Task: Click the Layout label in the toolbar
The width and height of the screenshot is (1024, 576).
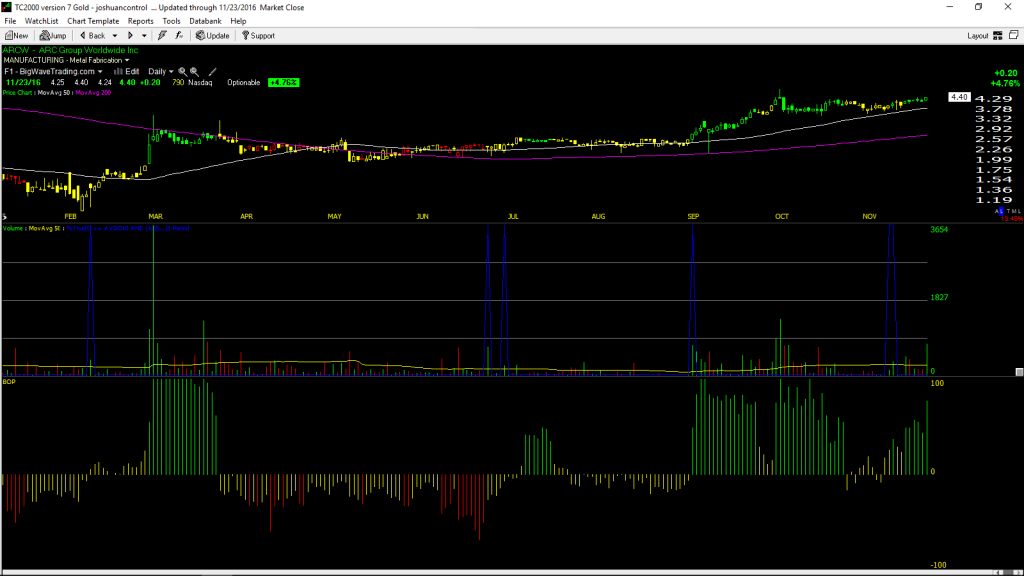Action: click(978, 36)
